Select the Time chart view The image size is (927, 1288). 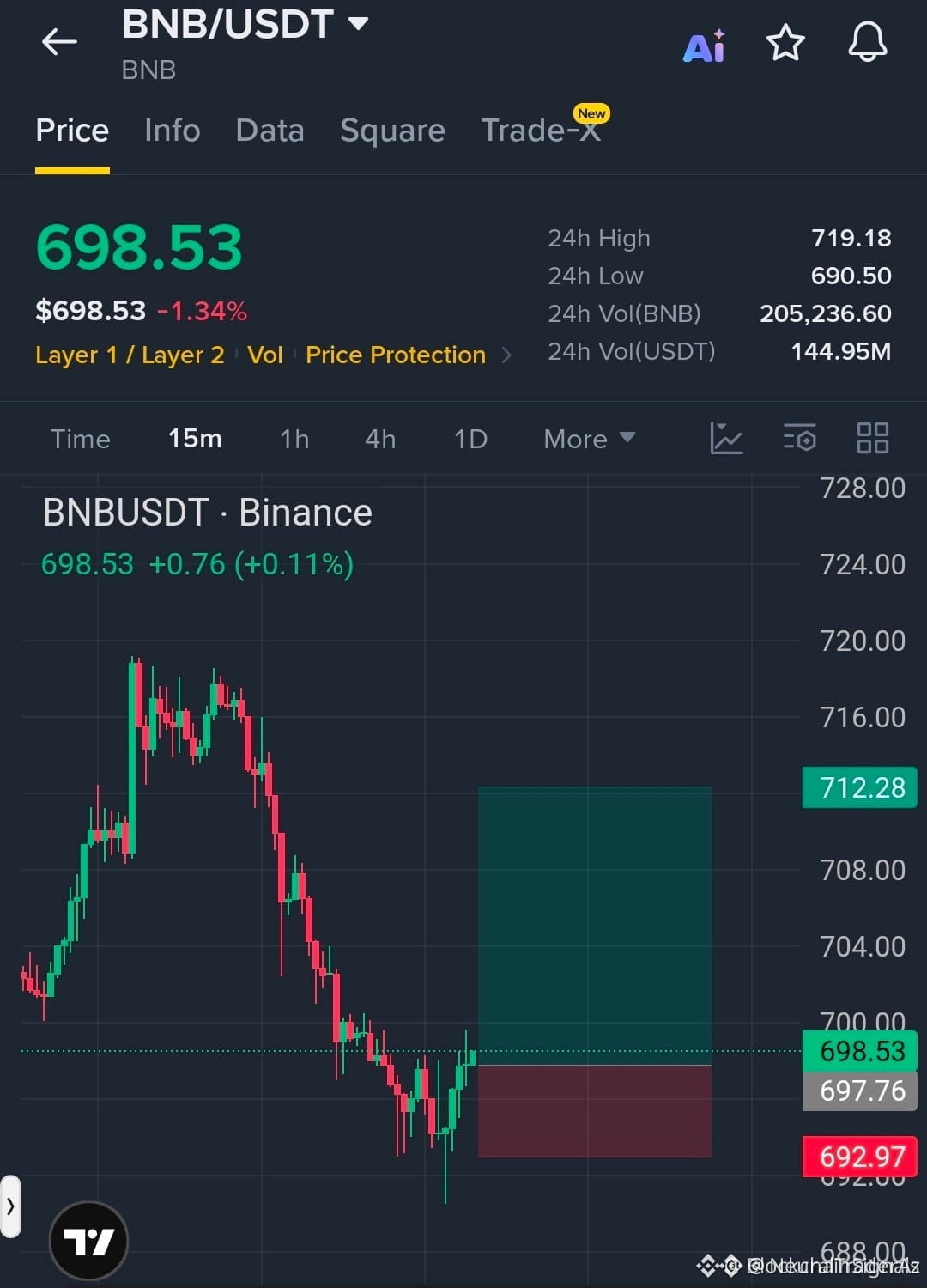pos(80,439)
